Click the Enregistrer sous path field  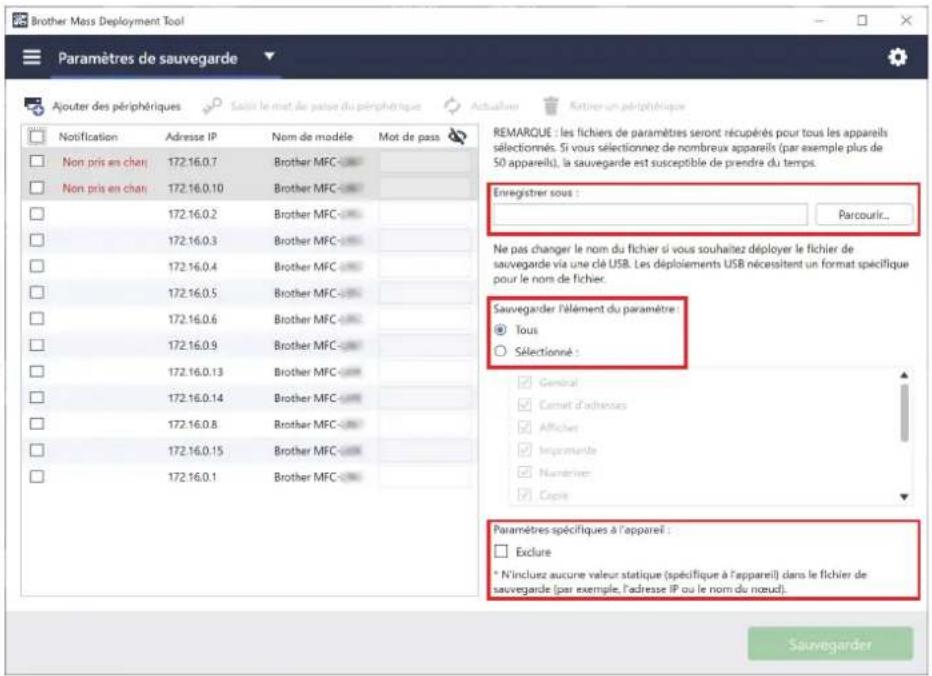650,215
